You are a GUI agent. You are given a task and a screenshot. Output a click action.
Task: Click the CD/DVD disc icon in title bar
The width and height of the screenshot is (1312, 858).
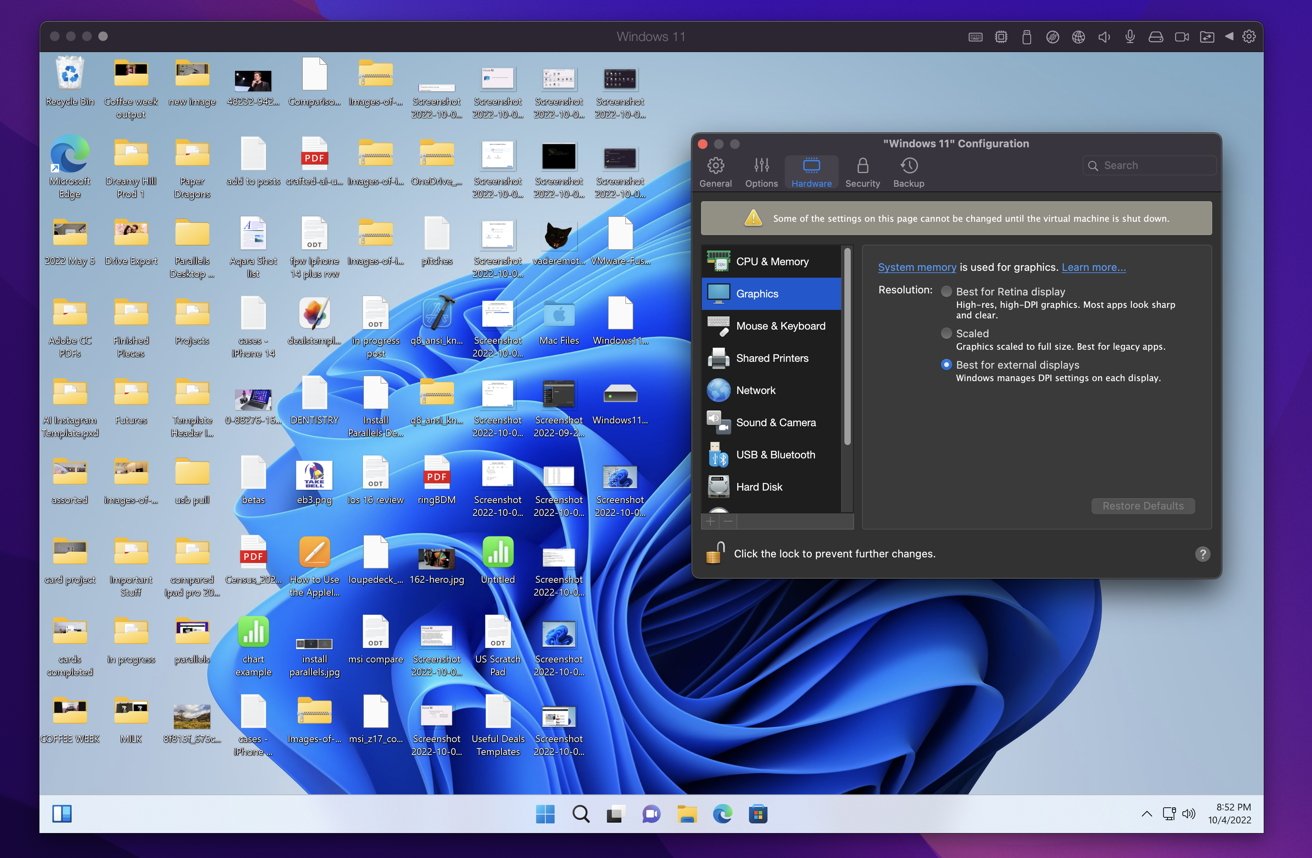(x=1052, y=37)
